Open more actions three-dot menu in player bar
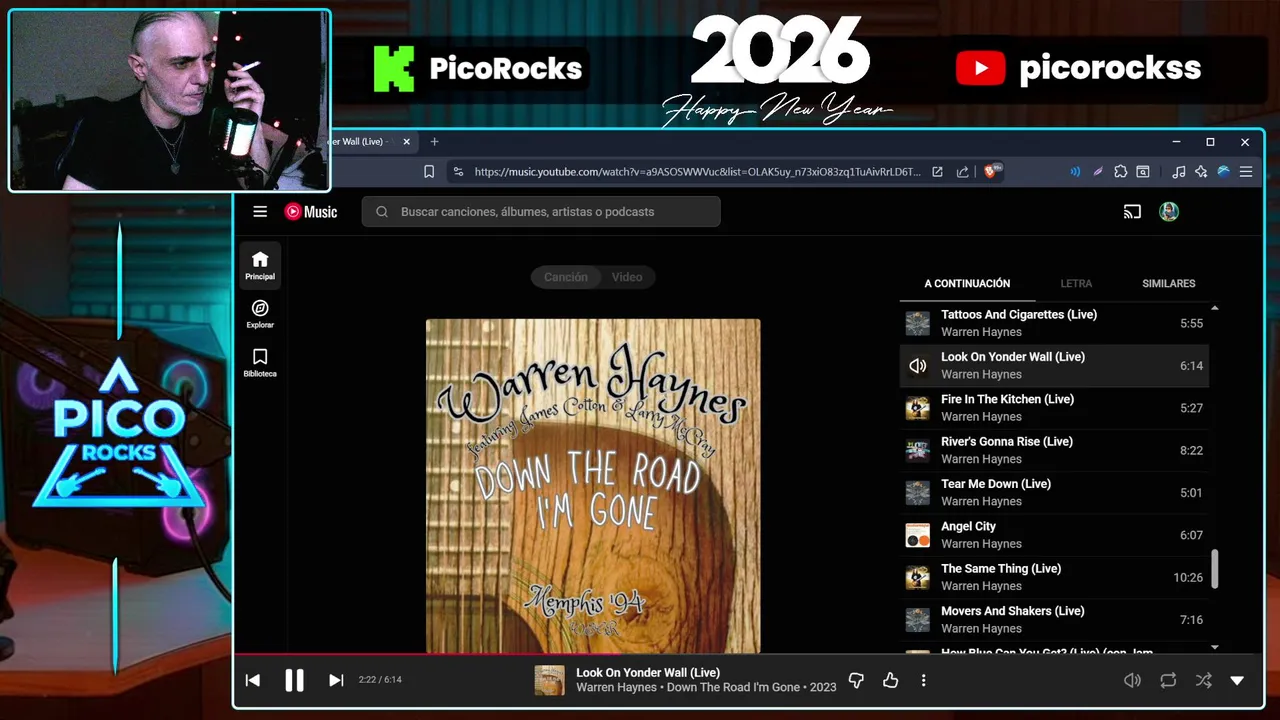1280x720 pixels. [x=923, y=680]
